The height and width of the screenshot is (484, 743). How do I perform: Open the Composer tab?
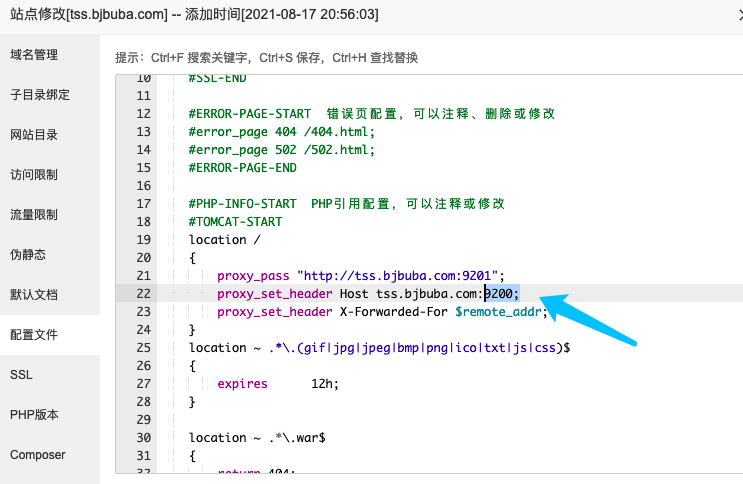pyautogui.click(x=38, y=455)
